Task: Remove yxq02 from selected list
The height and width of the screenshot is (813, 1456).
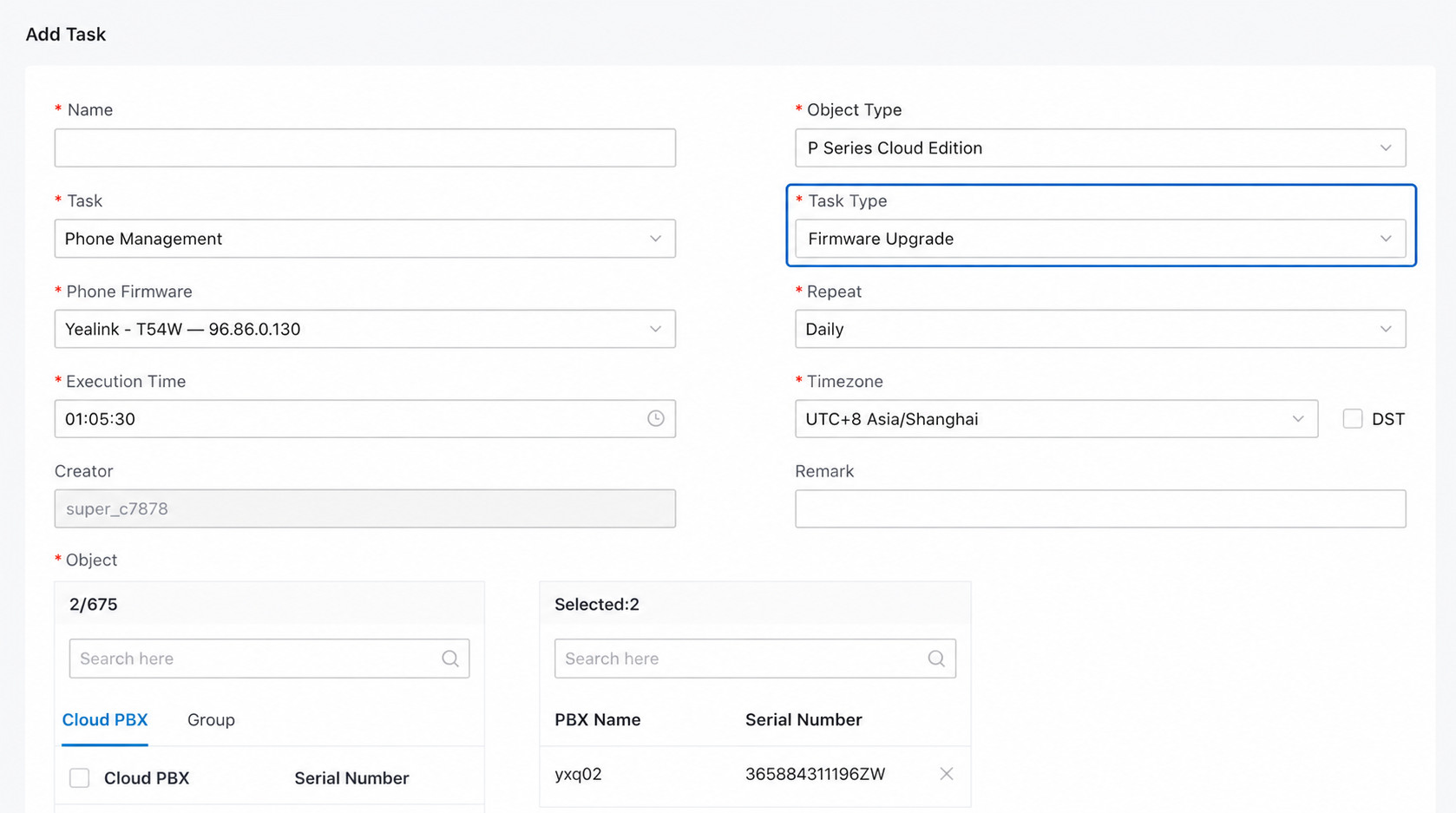Action: tap(946, 773)
